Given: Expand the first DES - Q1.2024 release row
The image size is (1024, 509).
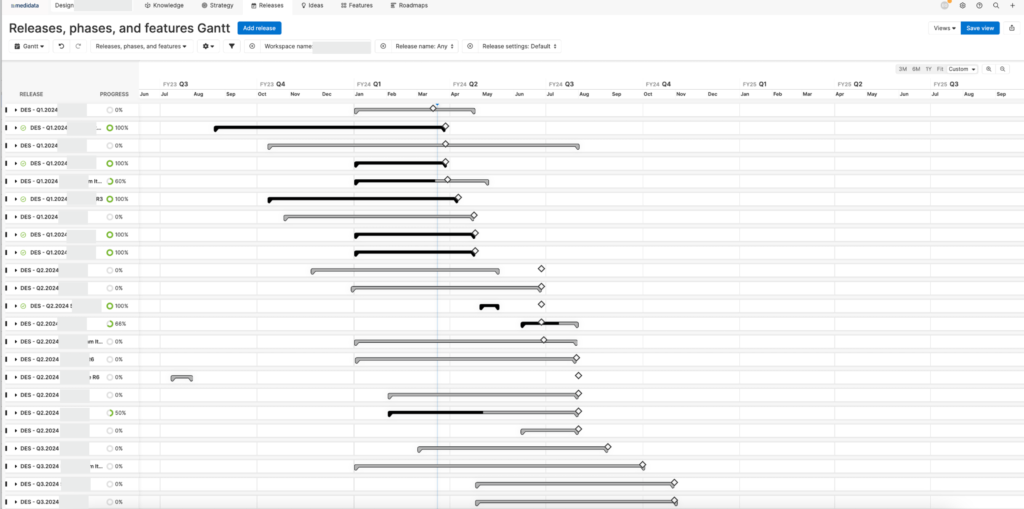Looking at the screenshot, I should (16, 110).
